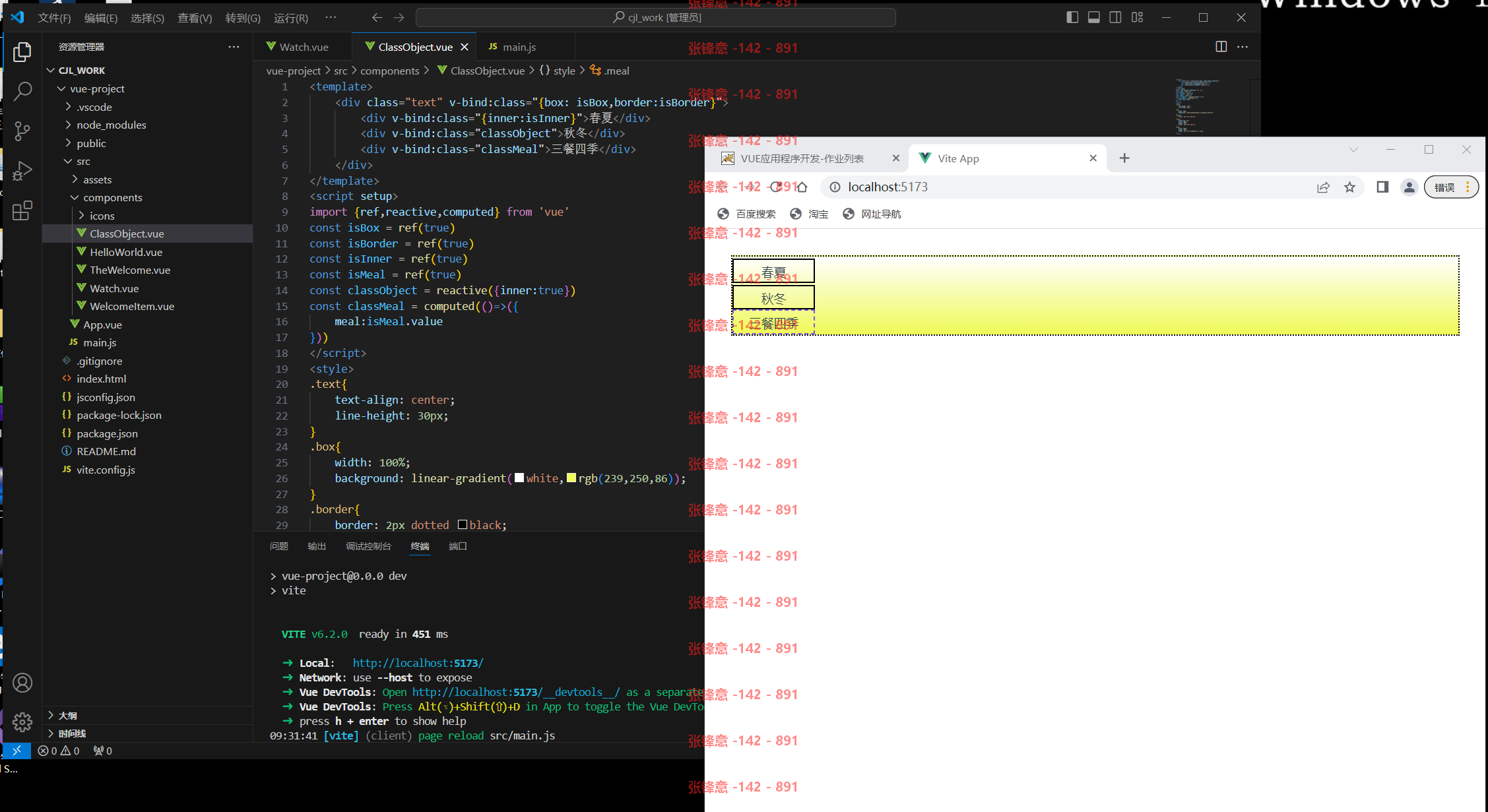Open the http://localhost:5173/ terminal link
1488x812 pixels.
pos(418,663)
